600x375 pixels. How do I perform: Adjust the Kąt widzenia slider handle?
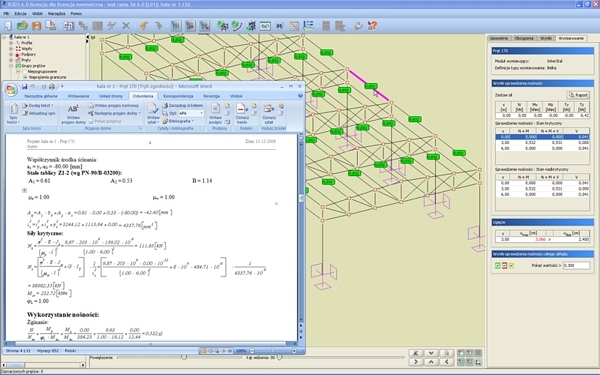point(279,357)
